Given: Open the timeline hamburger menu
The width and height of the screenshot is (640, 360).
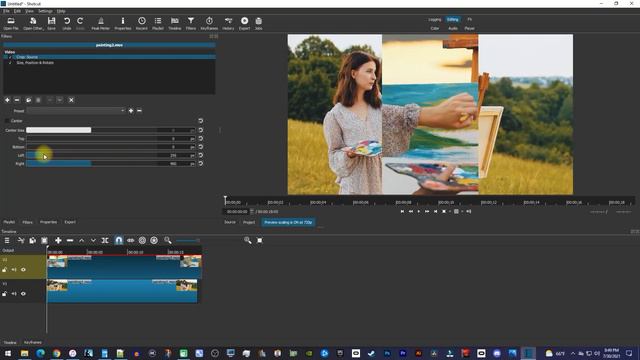Looking at the screenshot, I should tap(7, 240).
